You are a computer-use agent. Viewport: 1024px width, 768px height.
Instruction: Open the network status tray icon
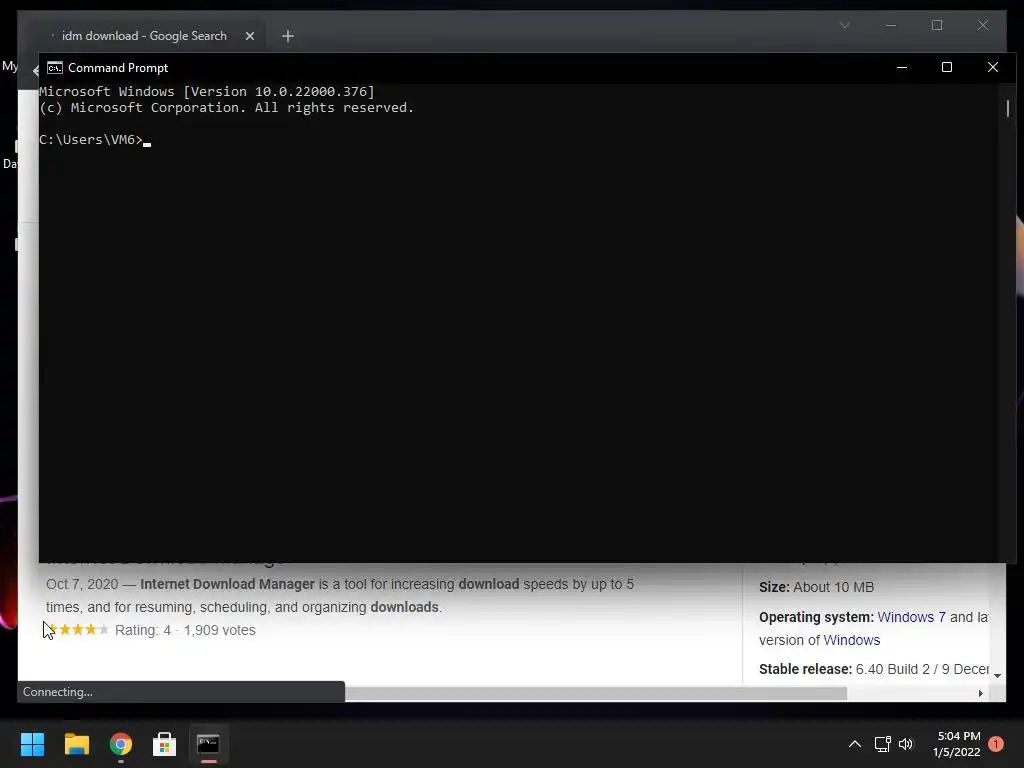point(882,744)
